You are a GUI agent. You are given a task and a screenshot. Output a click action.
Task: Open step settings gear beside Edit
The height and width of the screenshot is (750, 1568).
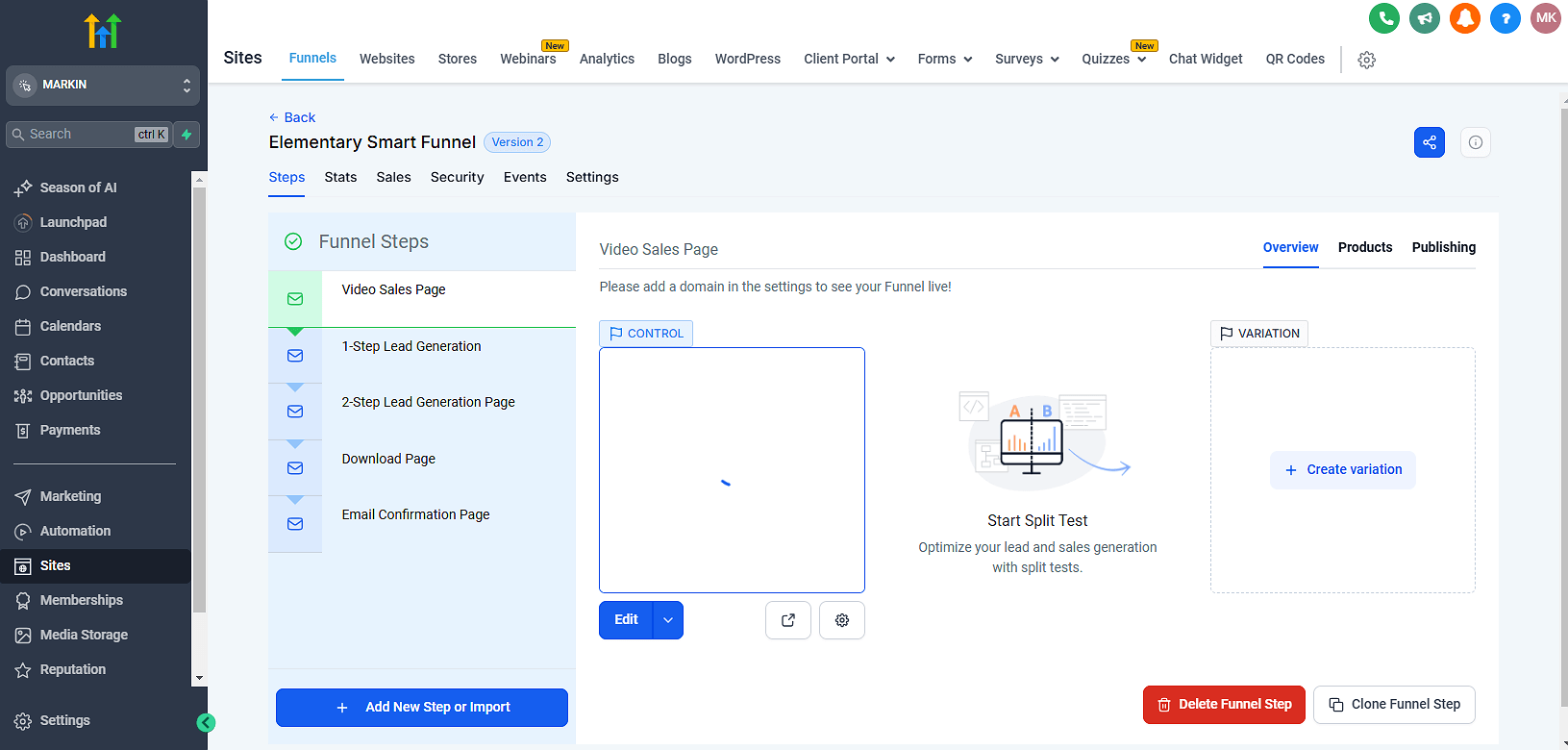(x=842, y=620)
